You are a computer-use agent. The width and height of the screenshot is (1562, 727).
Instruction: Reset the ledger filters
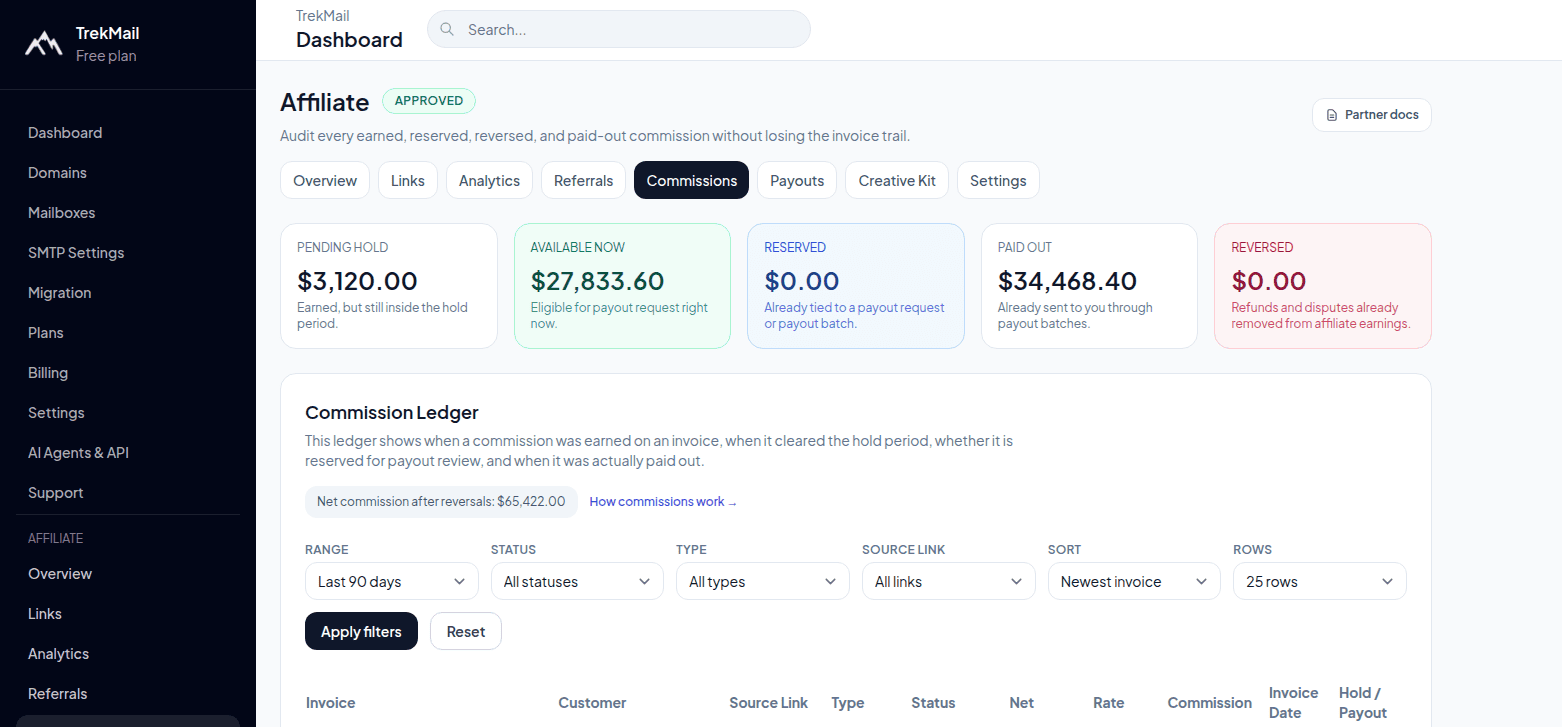pyautogui.click(x=465, y=631)
